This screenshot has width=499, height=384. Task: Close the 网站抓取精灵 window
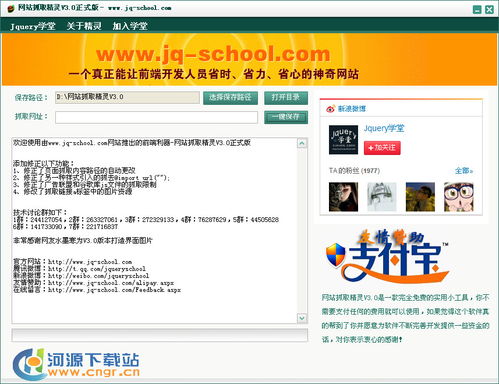pyautogui.click(x=489, y=9)
